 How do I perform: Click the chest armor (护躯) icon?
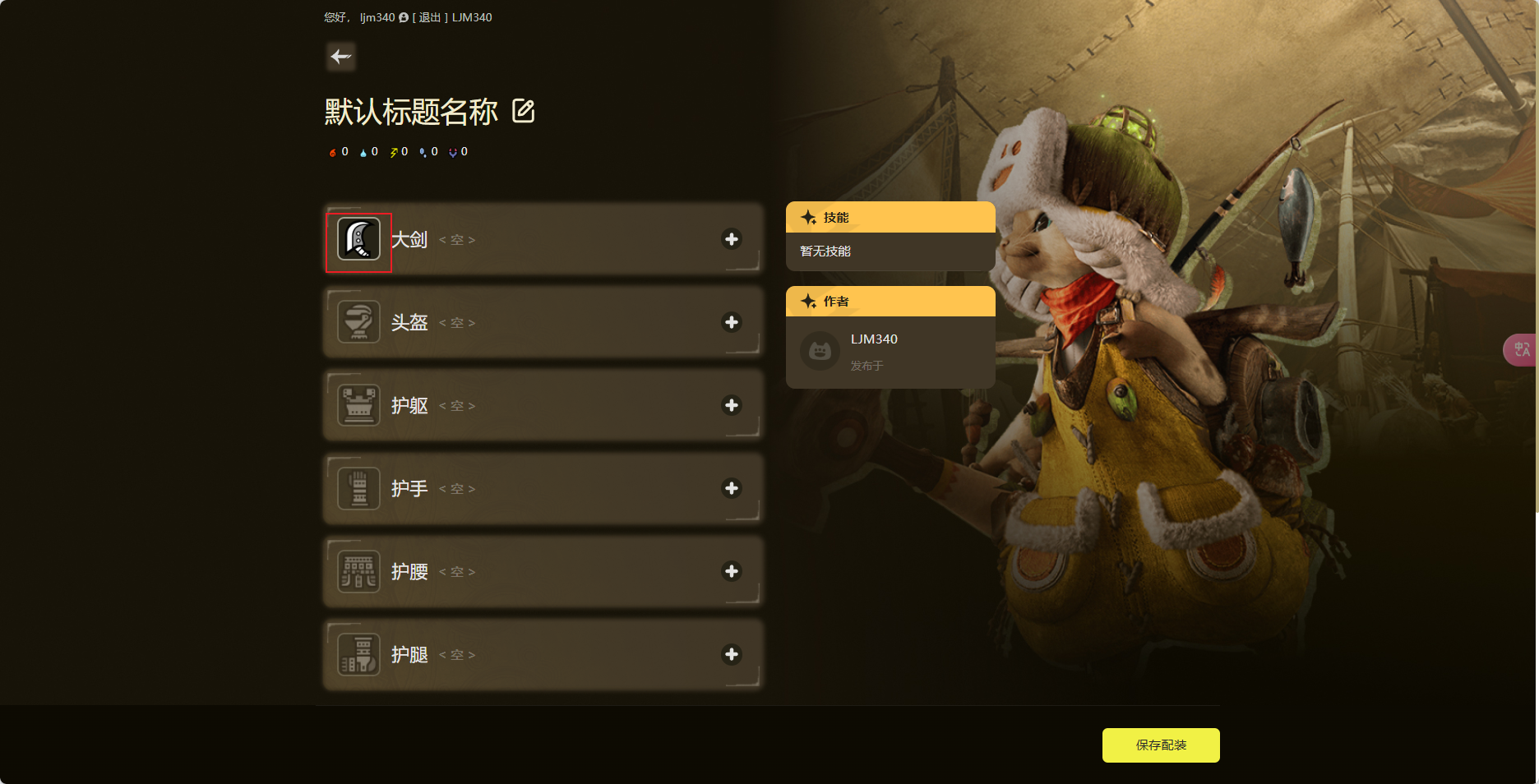coord(359,405)
